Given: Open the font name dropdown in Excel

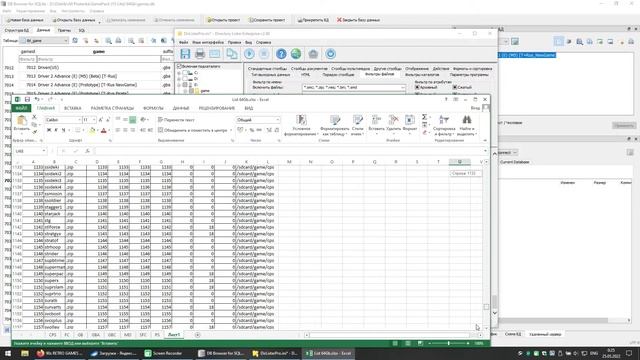Looking at the screenshot, I should [x=79, y=120].
